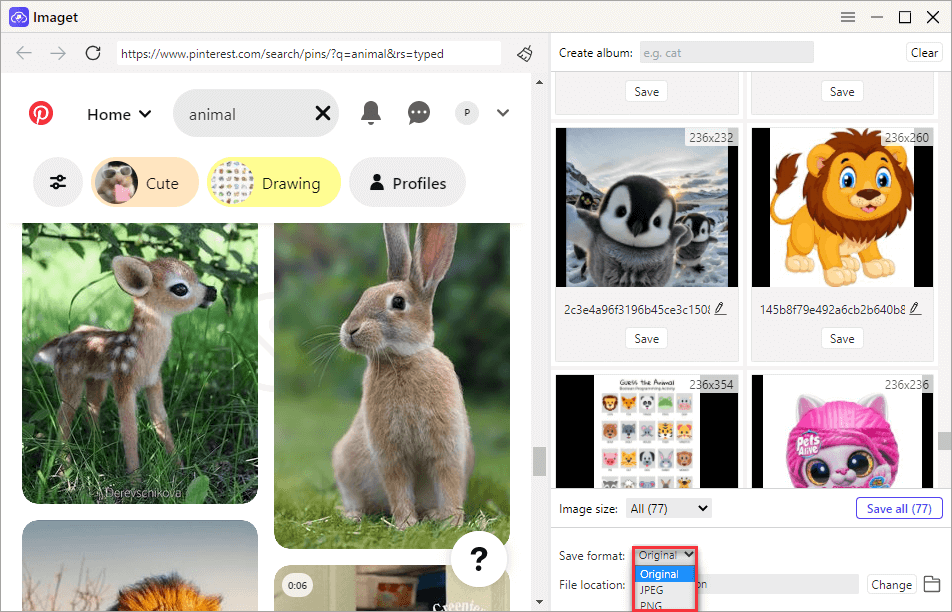The width and height of the screenshot is (952, 612).
Task: Click the broom clean icon
Action: [x=525, y=53]
